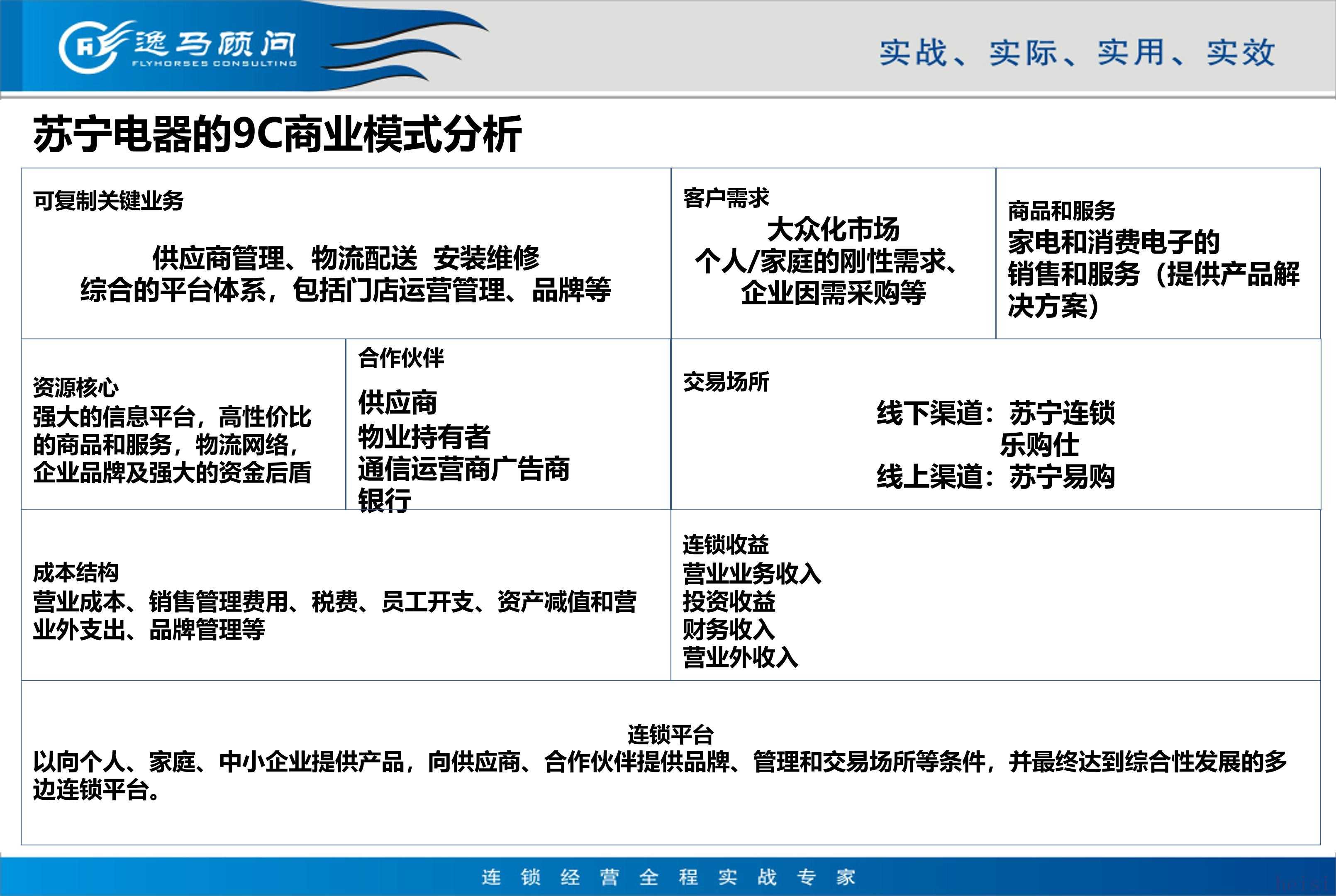The image size is (1336, 896).
Task: Select the heading 连锁平台
Action: pos(670,734)
